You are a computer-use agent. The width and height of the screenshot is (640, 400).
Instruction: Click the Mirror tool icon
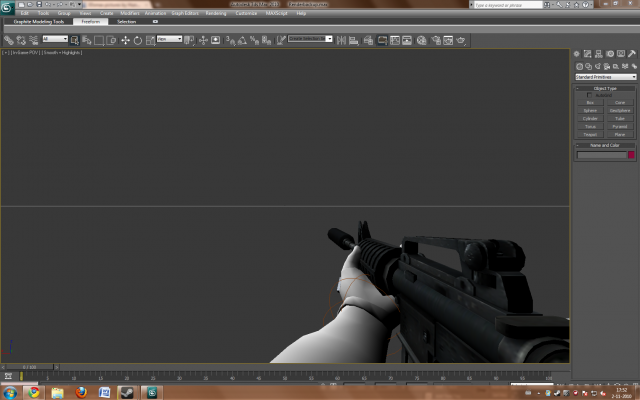pyautogui.click(x=341, y=40)
